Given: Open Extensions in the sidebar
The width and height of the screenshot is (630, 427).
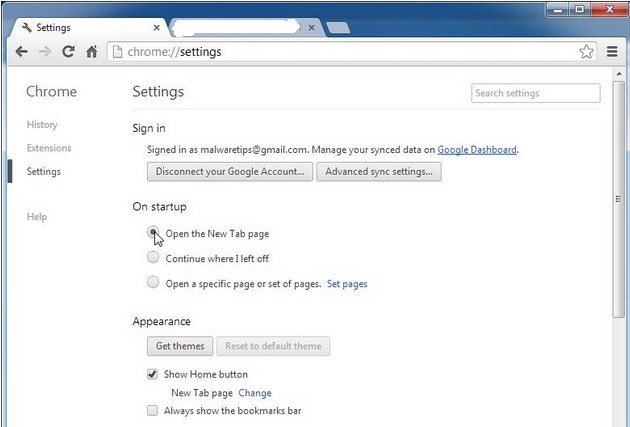Looking at the screenshot, I should pos(49,148).
